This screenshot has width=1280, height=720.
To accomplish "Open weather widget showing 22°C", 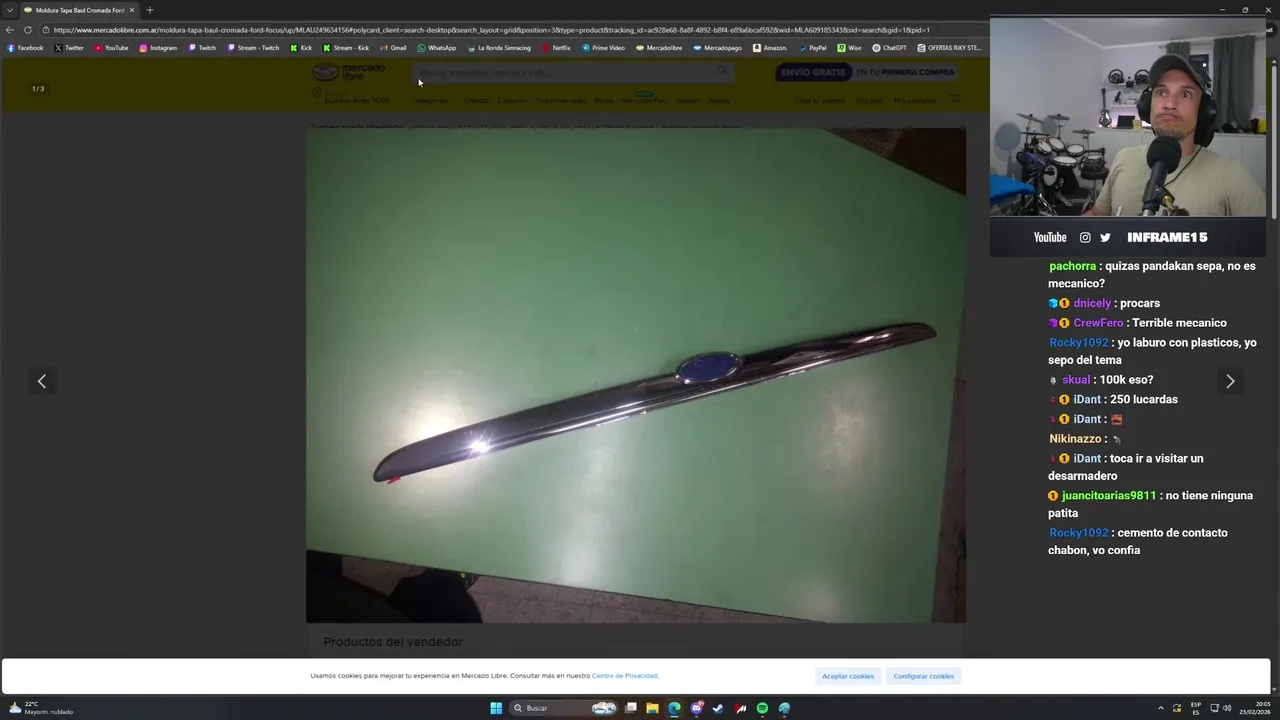I will point(40,708).
